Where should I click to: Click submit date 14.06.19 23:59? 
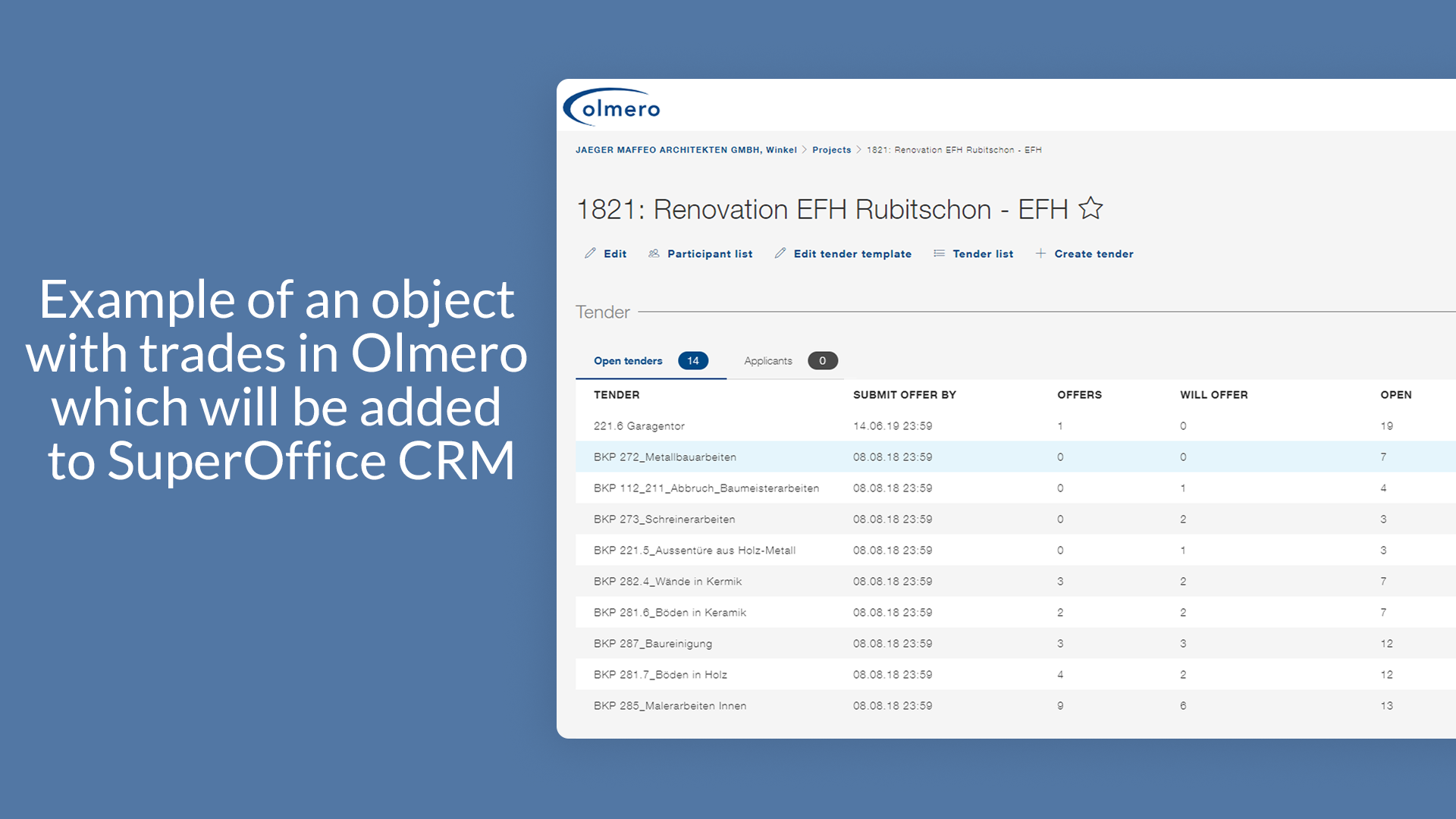pyautogui.click(x=893, y=426)
